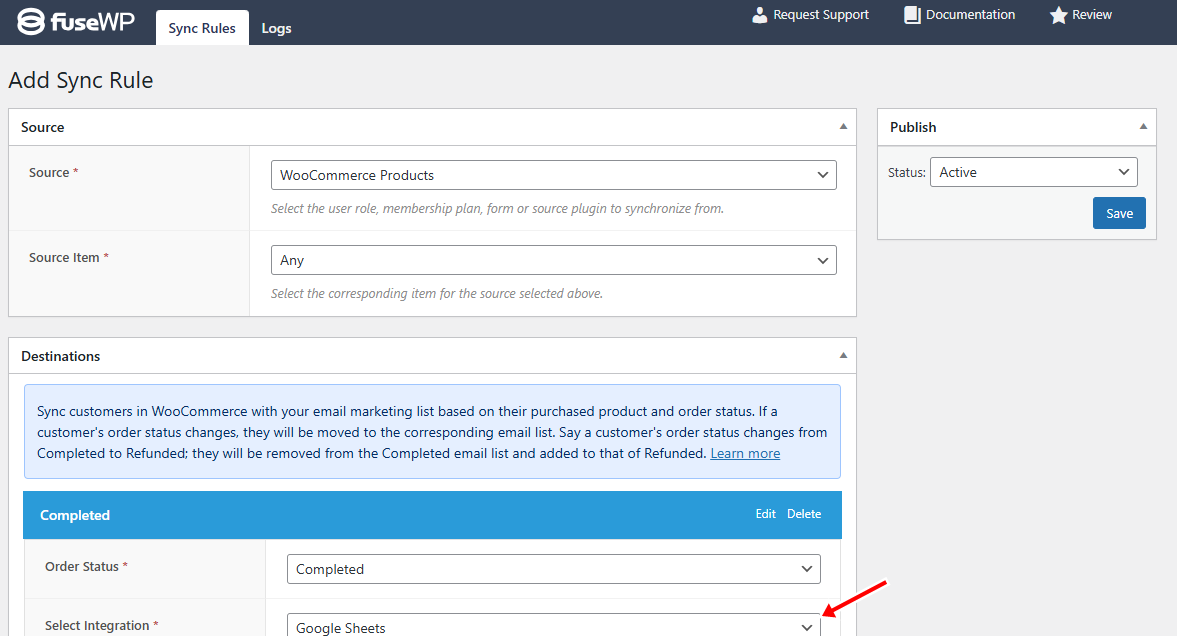Click the 'Select the corresponding item' help text
Image resolution: width=1177 pixels, height=636 pixels.
point(437,294)
